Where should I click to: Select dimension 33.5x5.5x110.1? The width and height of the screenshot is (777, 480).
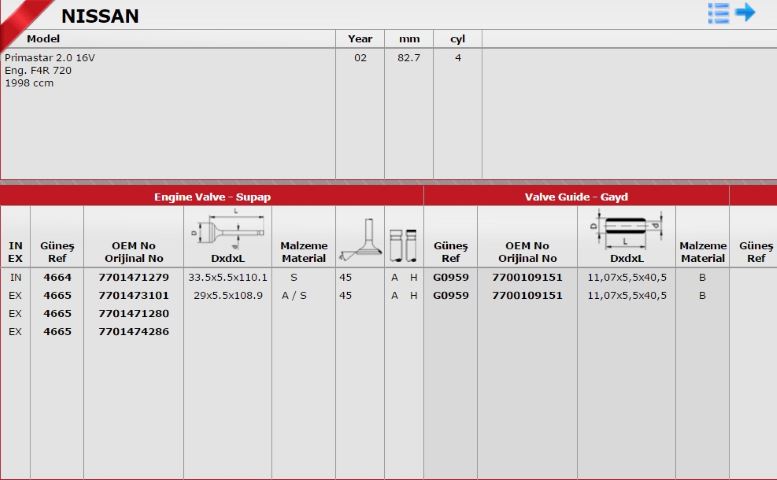click(227, 277)
